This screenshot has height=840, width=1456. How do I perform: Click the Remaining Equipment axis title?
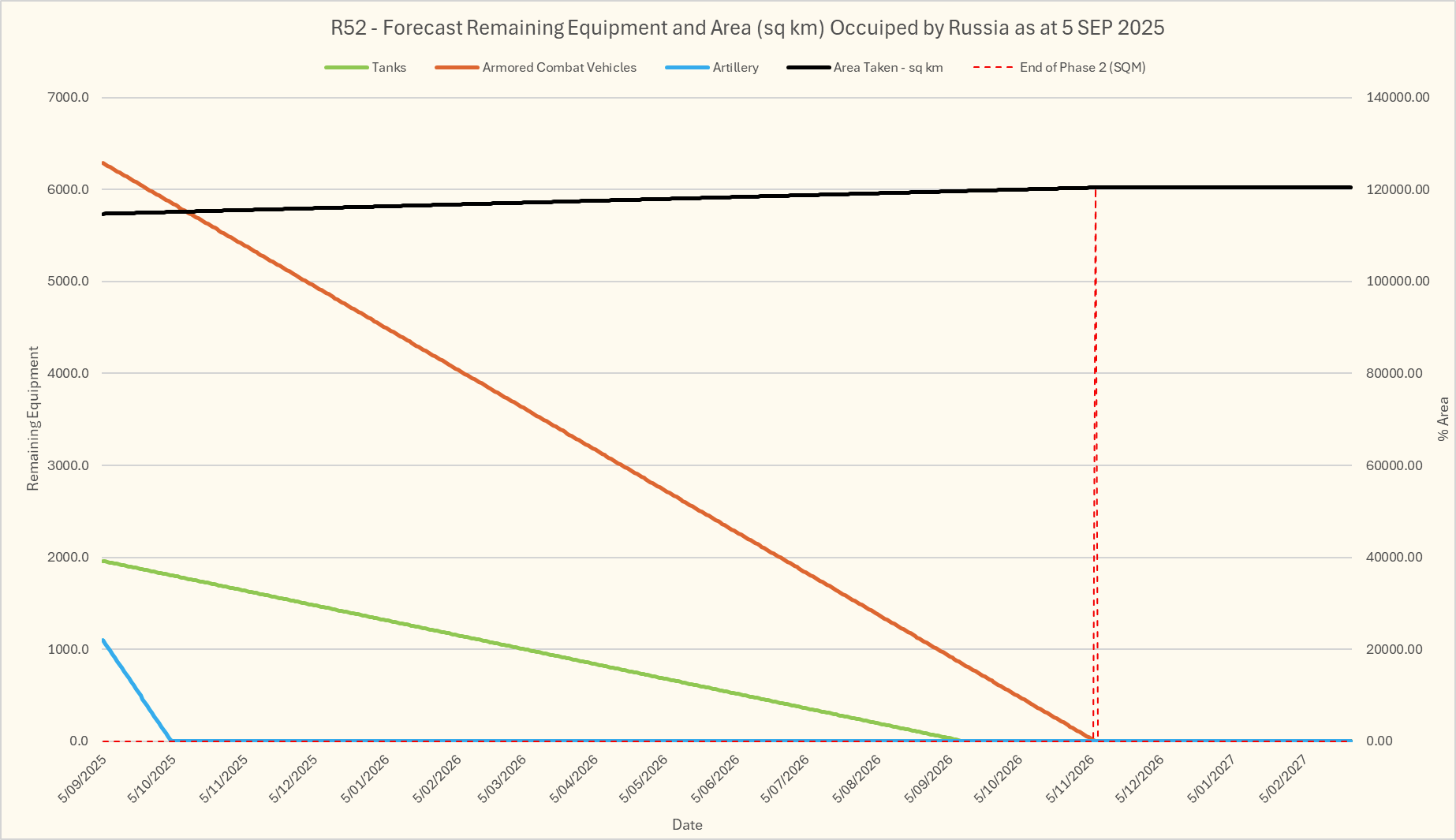tap(33, 418)
